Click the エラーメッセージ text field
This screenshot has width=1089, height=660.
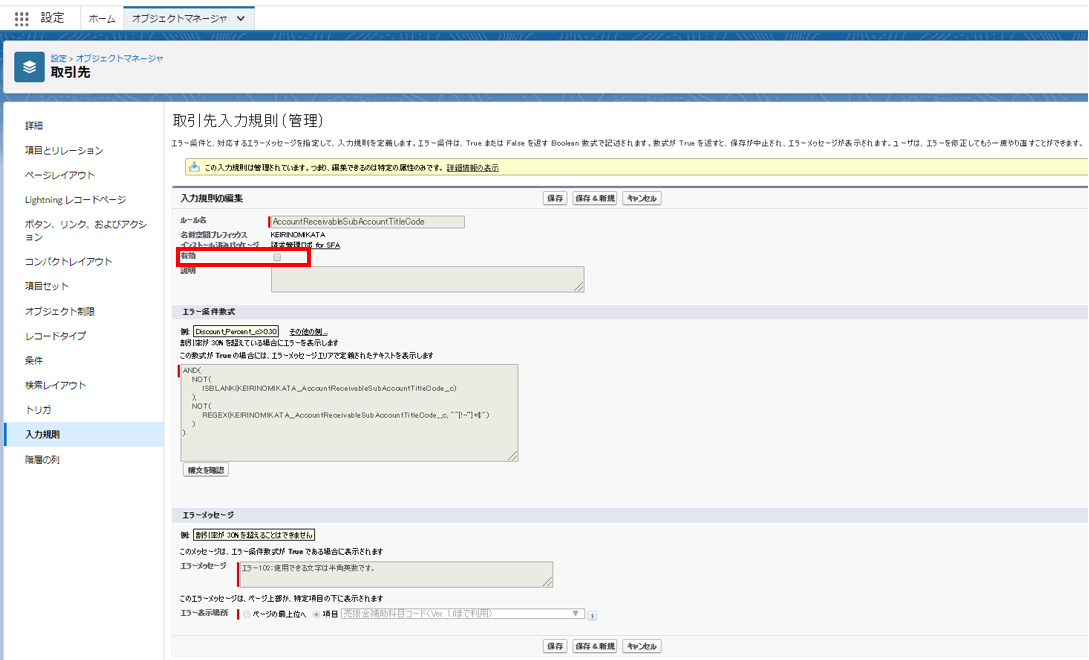[x=396, y=574]
